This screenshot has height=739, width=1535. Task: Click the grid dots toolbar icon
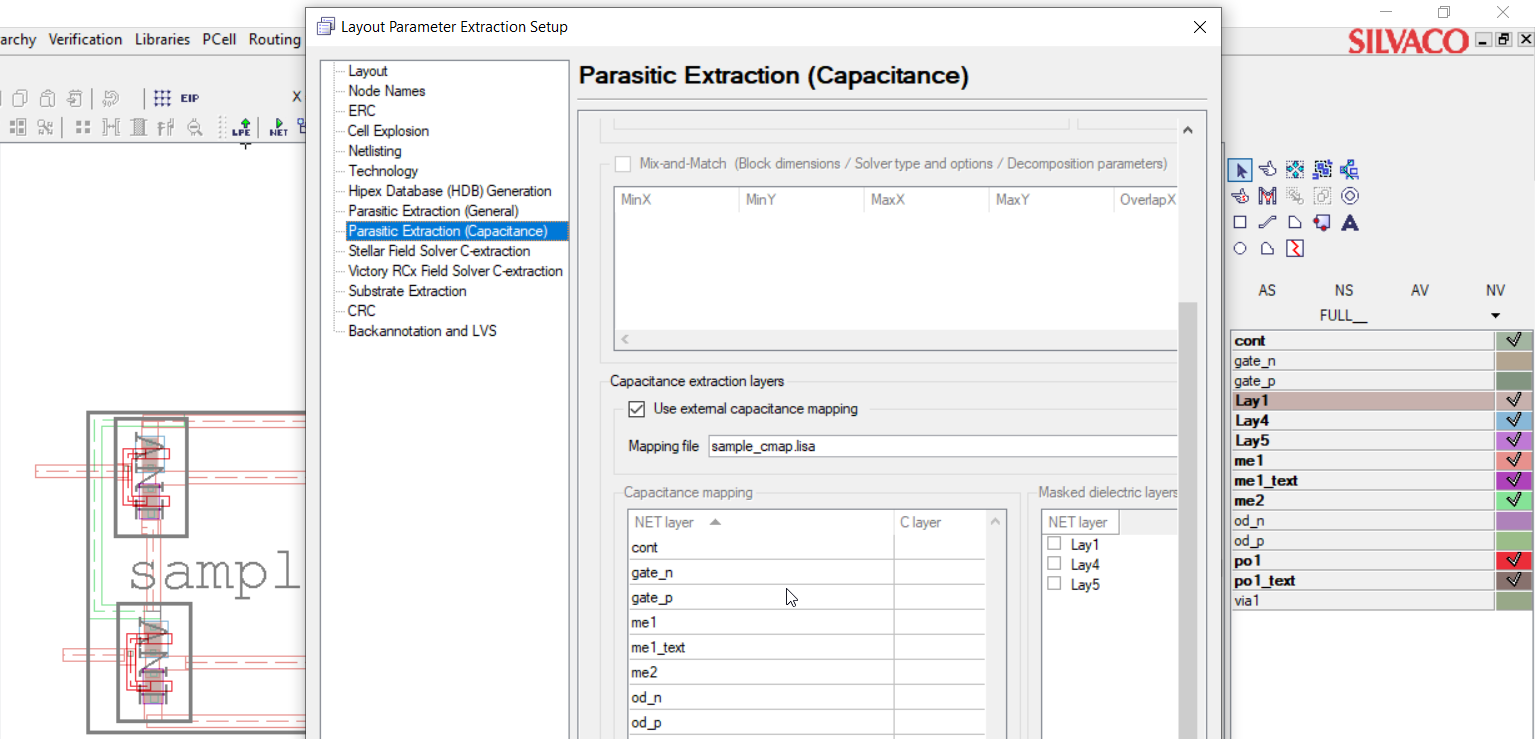tap(162, 98)
